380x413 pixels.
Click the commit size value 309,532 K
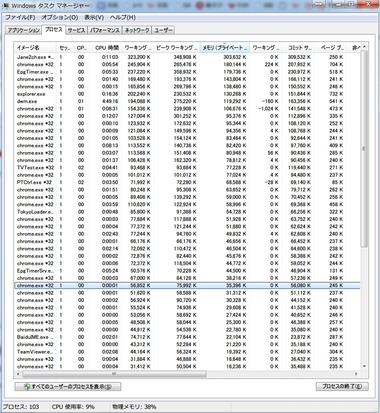[299, 57]
